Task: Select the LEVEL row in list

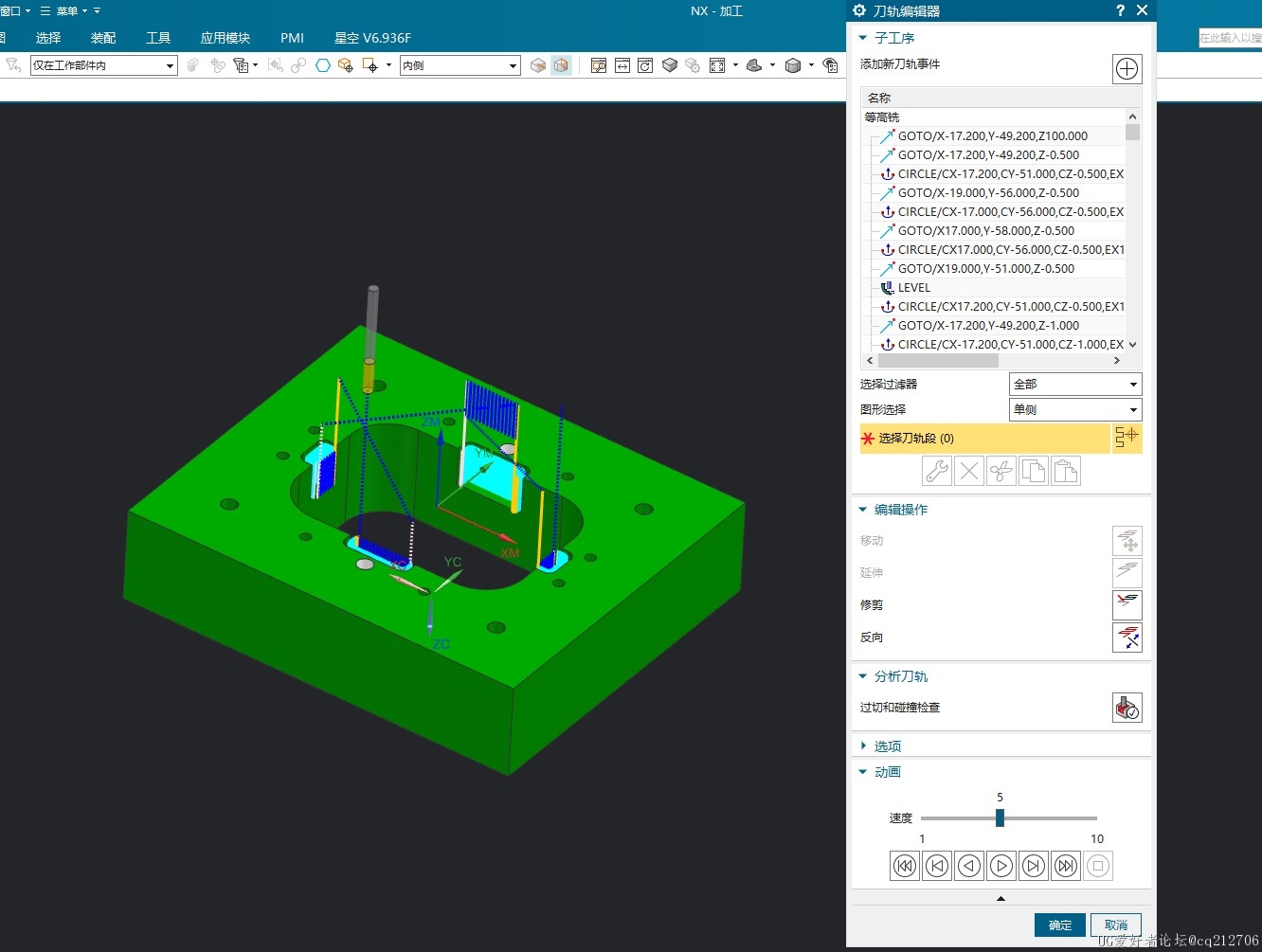Action: 993,288
